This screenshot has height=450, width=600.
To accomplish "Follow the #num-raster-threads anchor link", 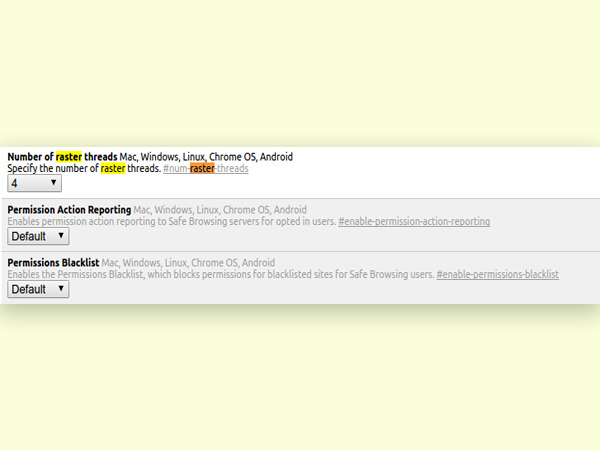I will pyautogui.click(x=205, y=169).
